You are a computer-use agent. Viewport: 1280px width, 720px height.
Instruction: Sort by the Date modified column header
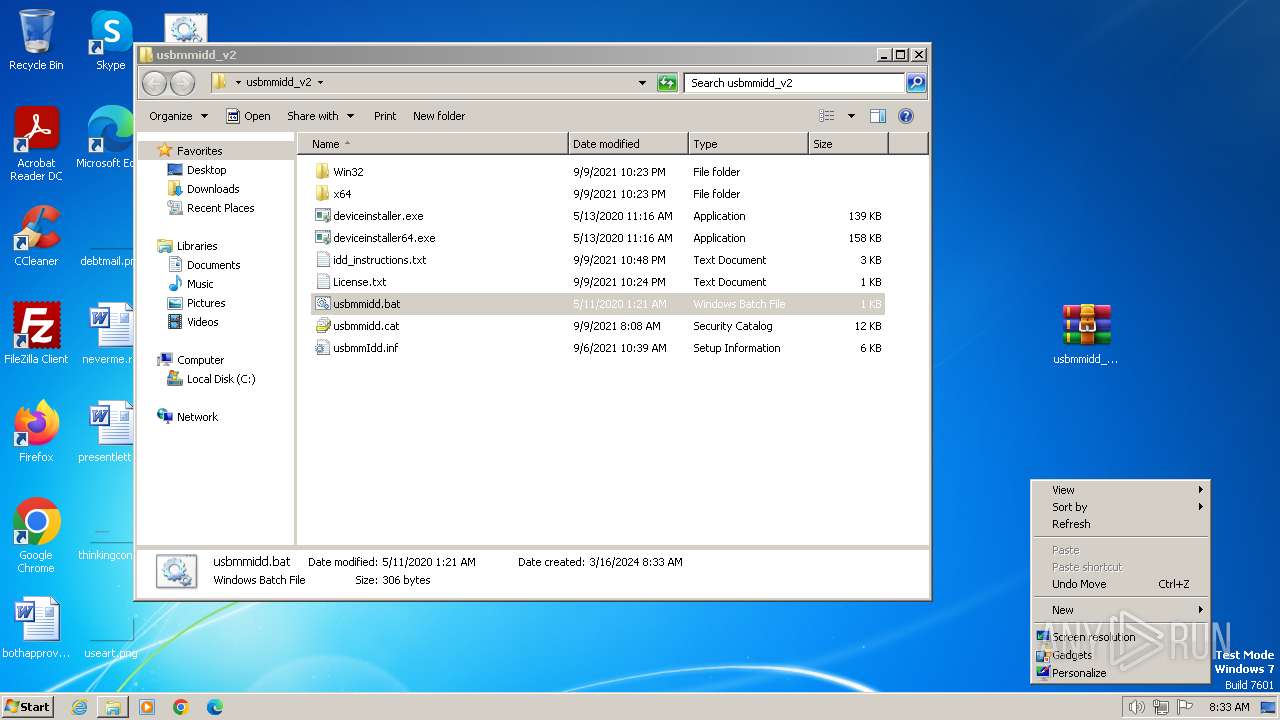click(x=628, y=144)
